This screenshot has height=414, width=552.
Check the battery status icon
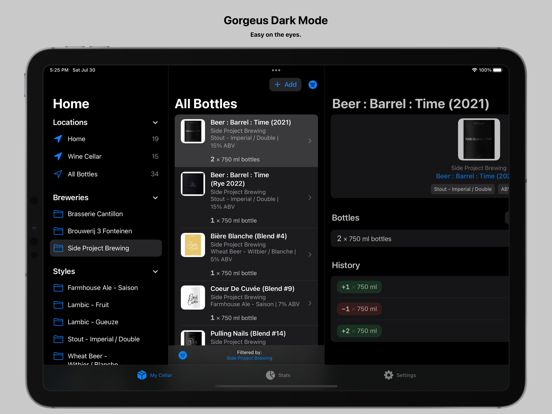[497, 70]
